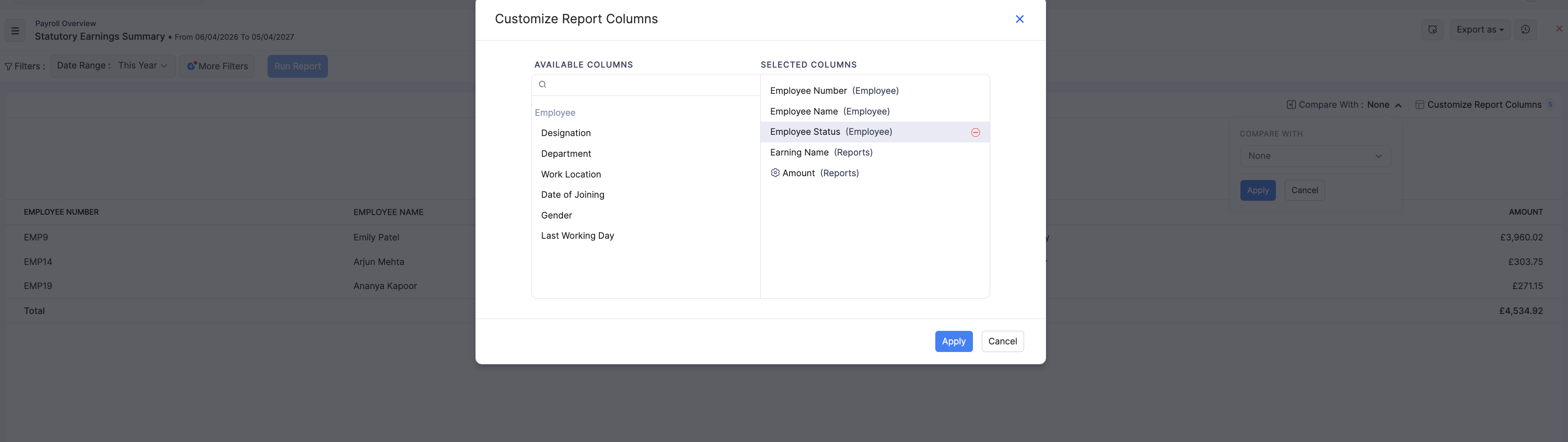Click the schedule report icon near Export as
The height and width of the screenshot is (442, 1568).
tap(1432, 29)
